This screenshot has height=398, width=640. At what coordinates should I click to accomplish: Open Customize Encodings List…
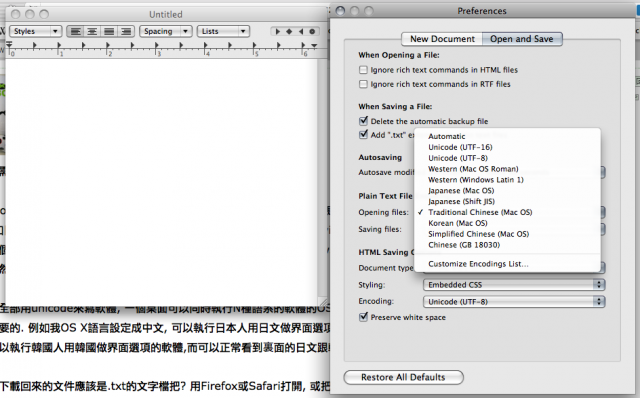coord(507,264)
